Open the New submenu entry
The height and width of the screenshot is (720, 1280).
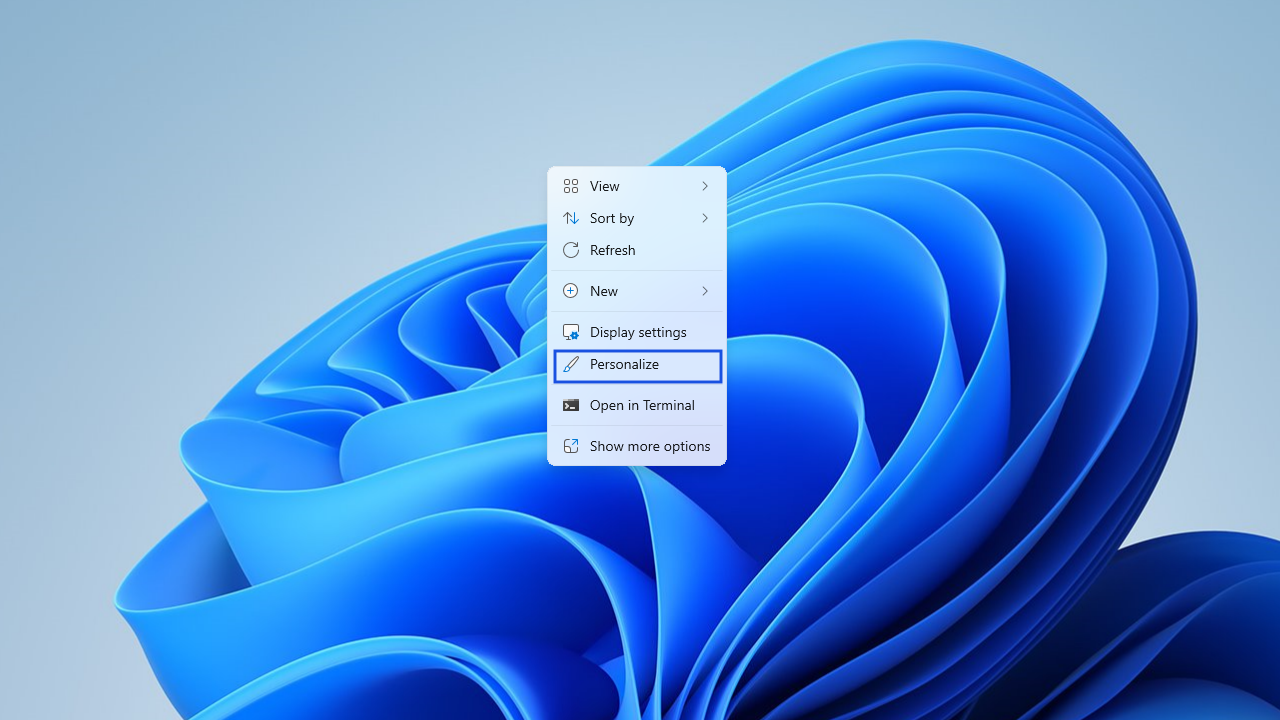[637, 291]
